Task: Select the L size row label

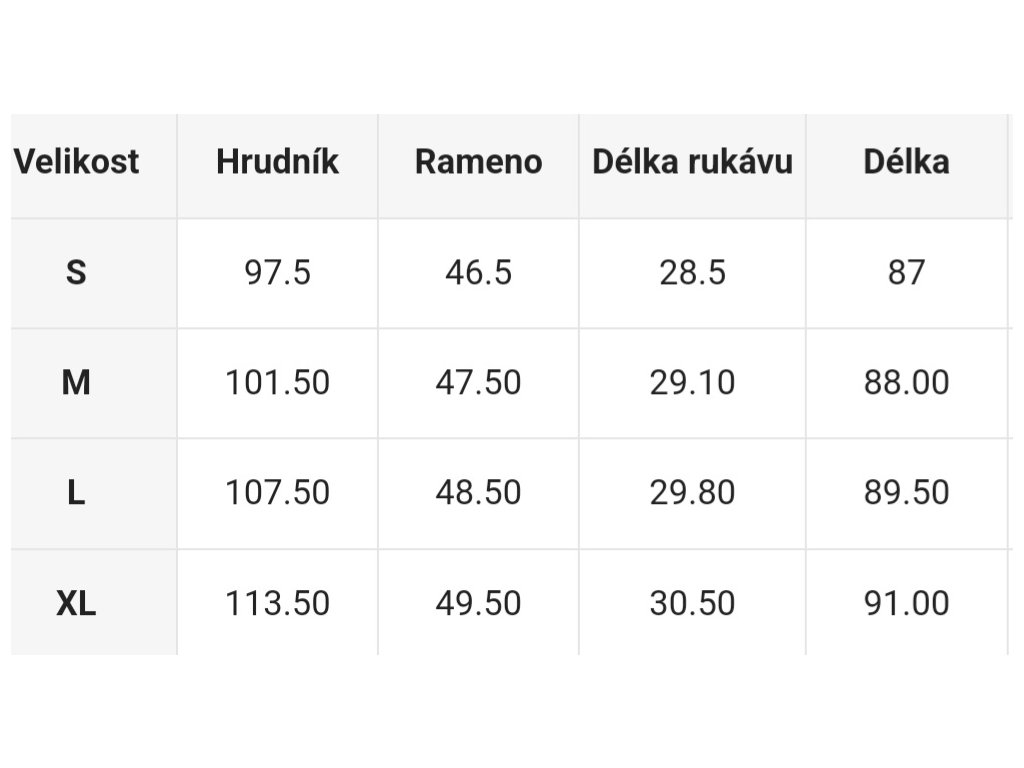Action: (76, 492)
